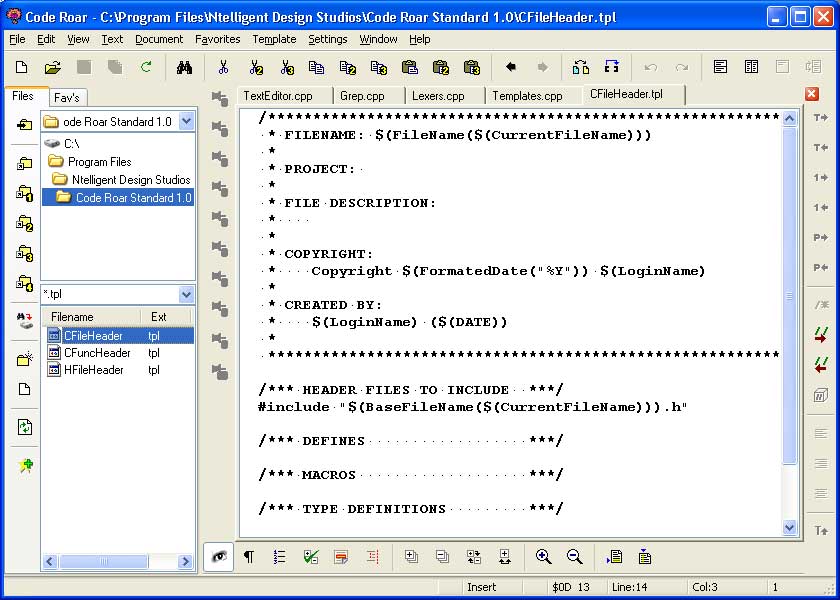Viewport: 840px width, 600px height.
Task: Paste from the main clipboard icon
Action: pyautogui.click(x=410, y=68)
